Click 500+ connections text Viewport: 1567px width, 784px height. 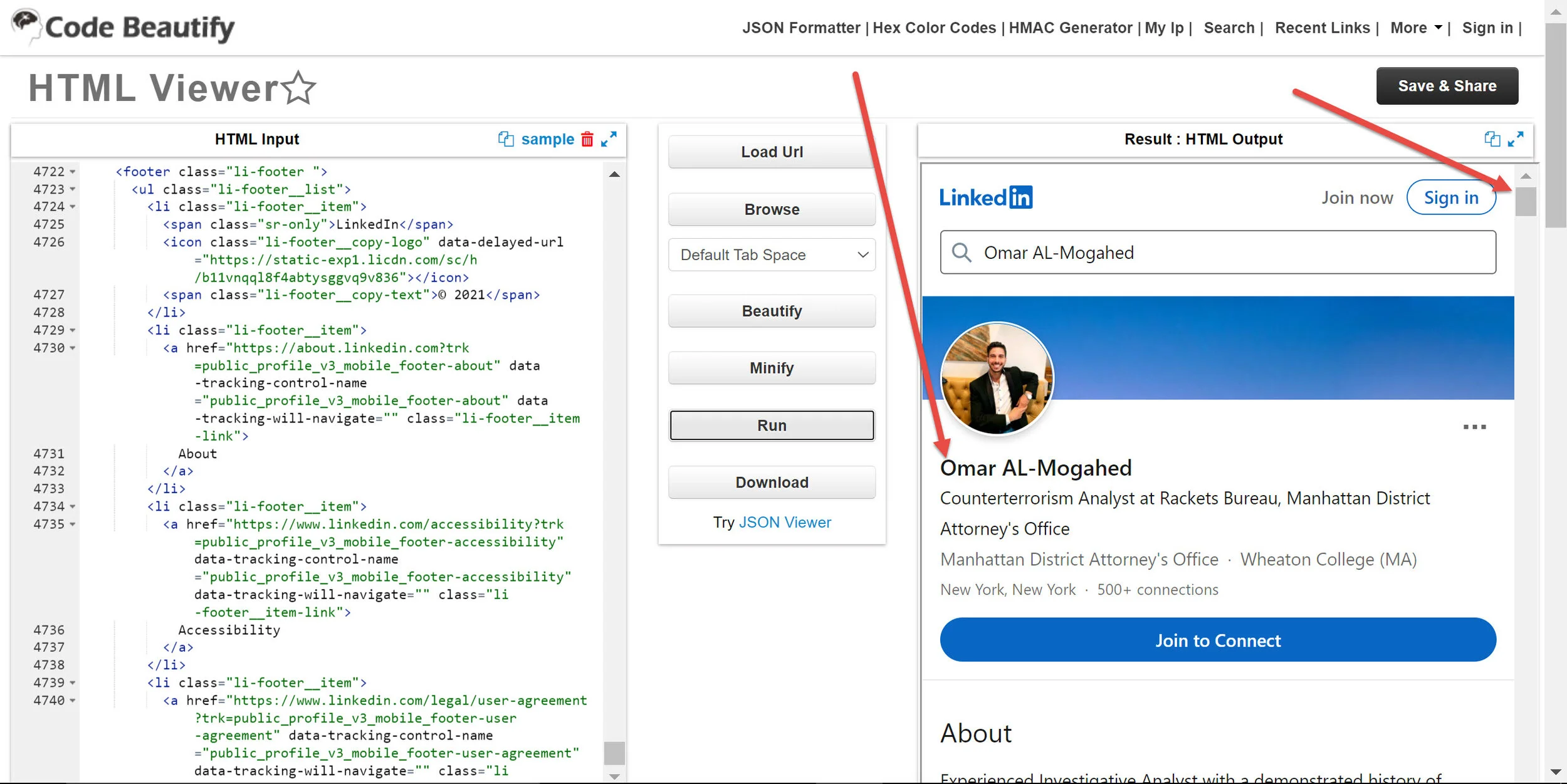click(x=1158, y=590)
